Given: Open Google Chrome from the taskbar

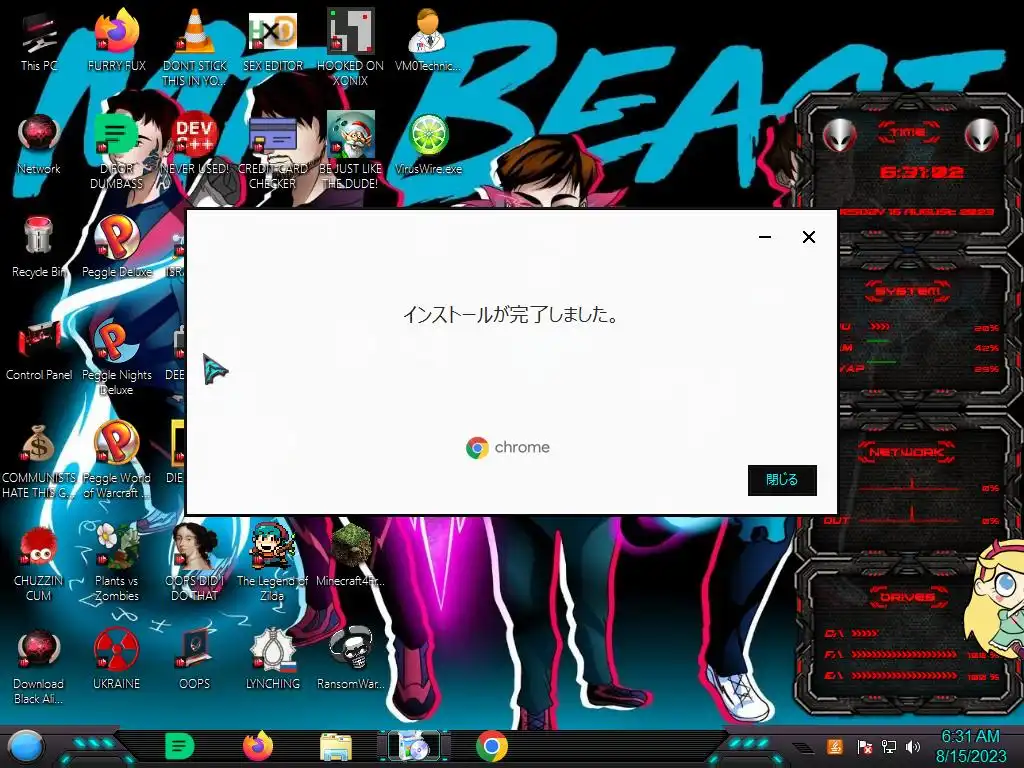Looking at the screenshot, I should click(x=492, y=746).
